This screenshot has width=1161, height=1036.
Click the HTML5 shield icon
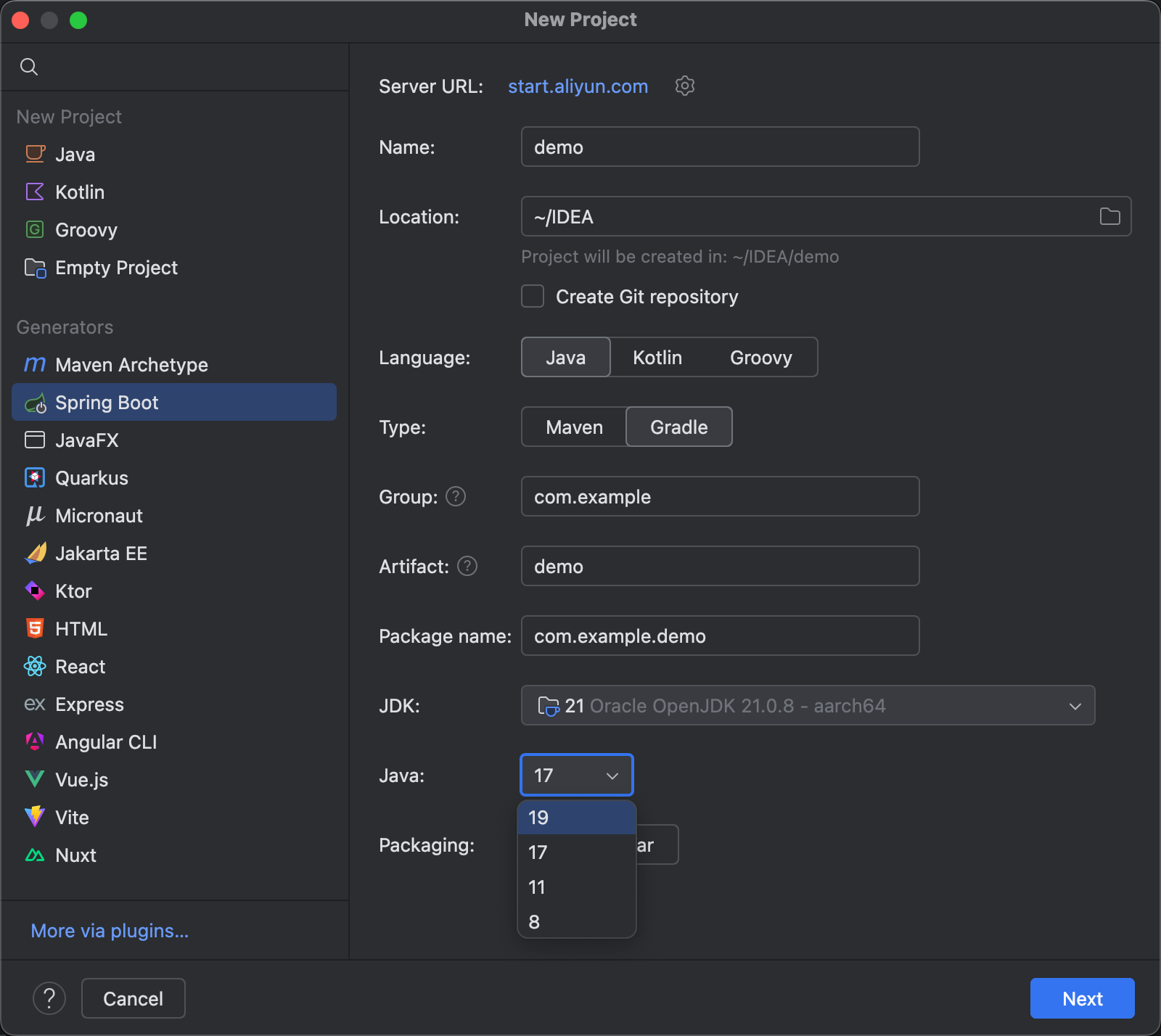pos(35,628)
